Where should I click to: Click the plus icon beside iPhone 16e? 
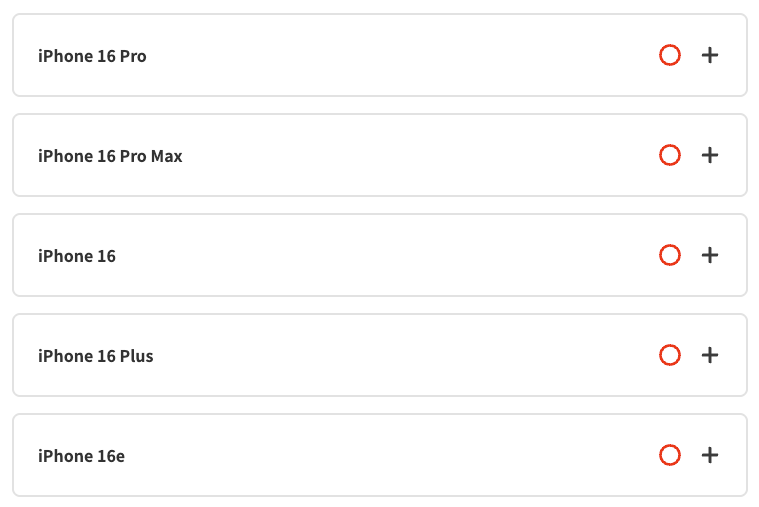click(x=710, y=456)
